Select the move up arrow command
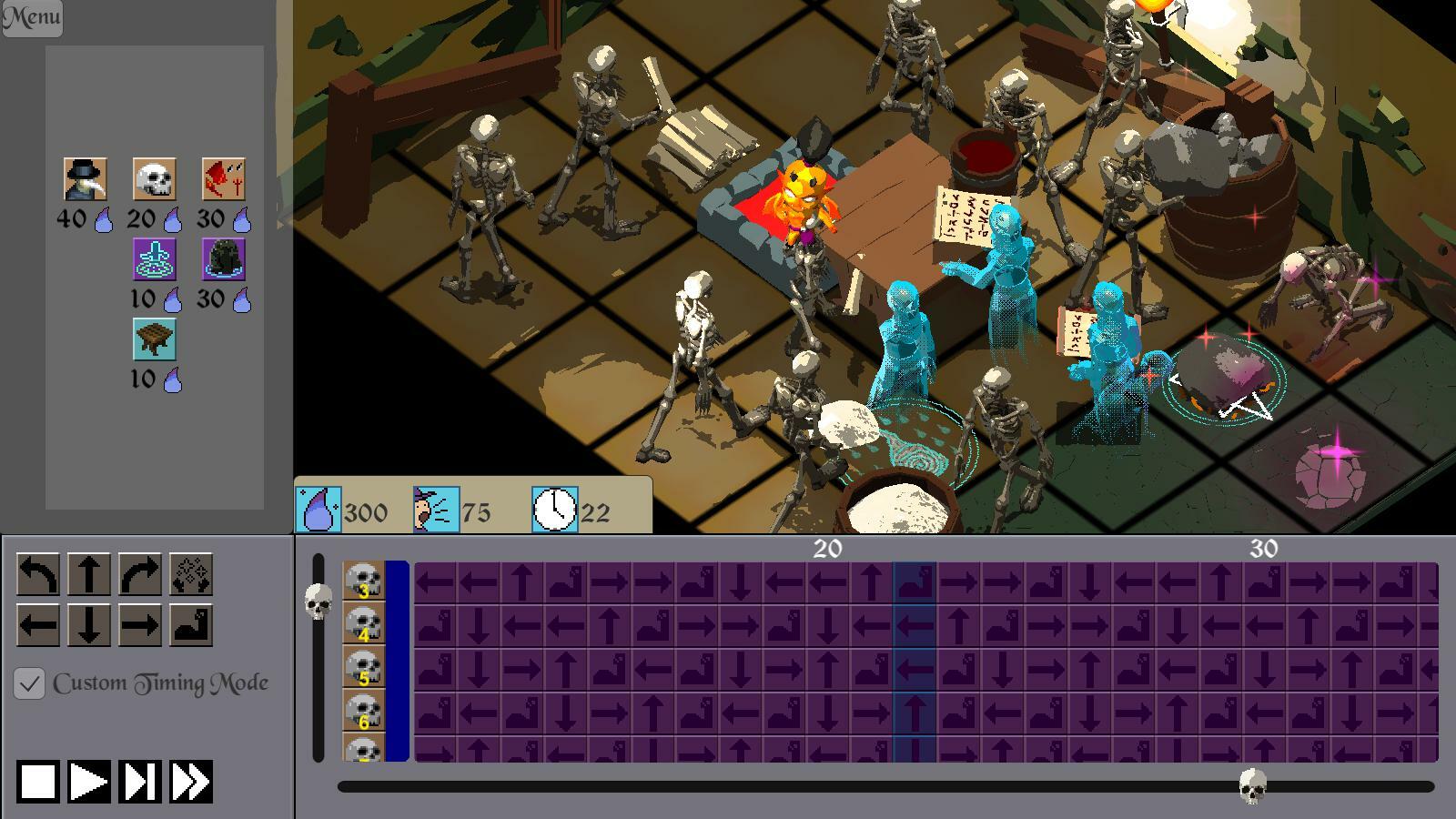The image size is (1456, 819). pos(89,574)
